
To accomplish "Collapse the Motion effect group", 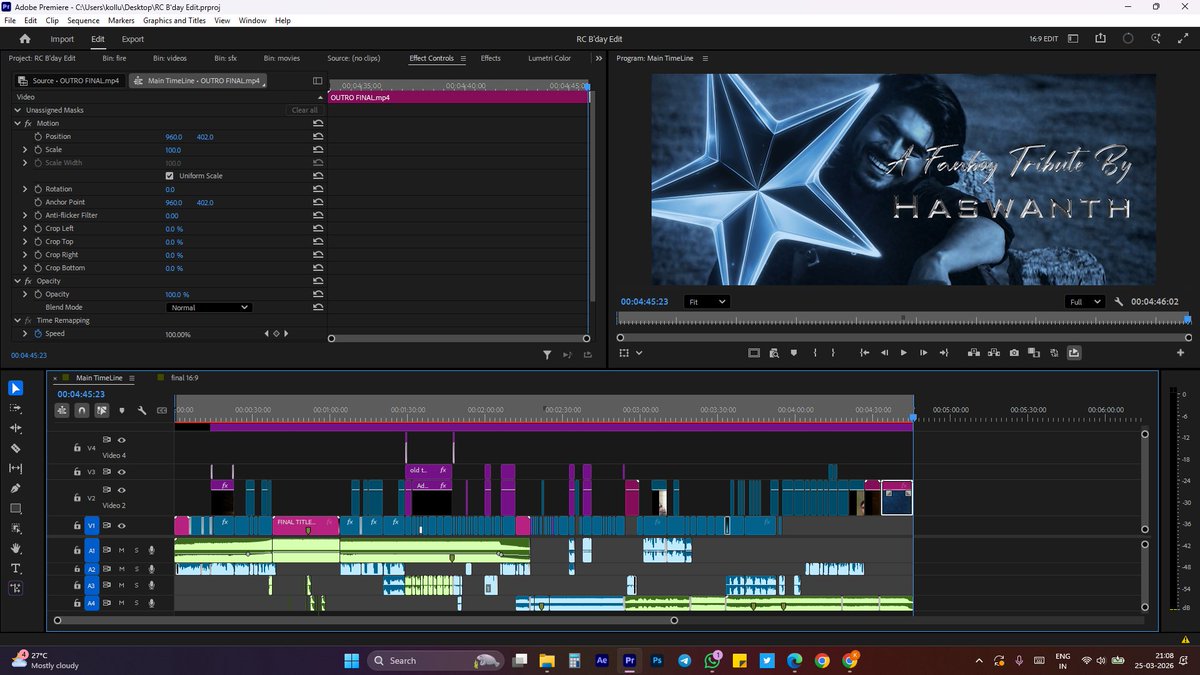I will pyautogui.click(x=17, y=123).
